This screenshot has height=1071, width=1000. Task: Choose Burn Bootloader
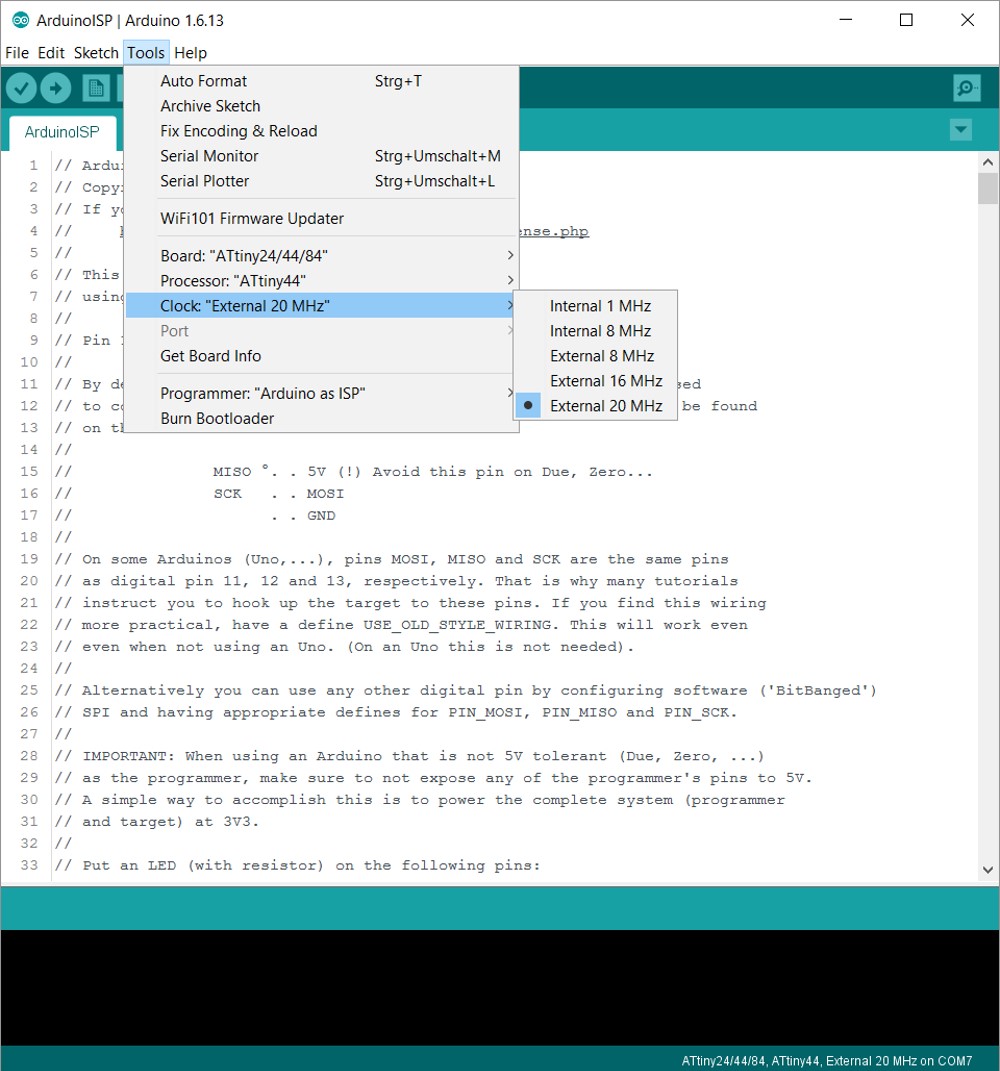coord(321,418)
